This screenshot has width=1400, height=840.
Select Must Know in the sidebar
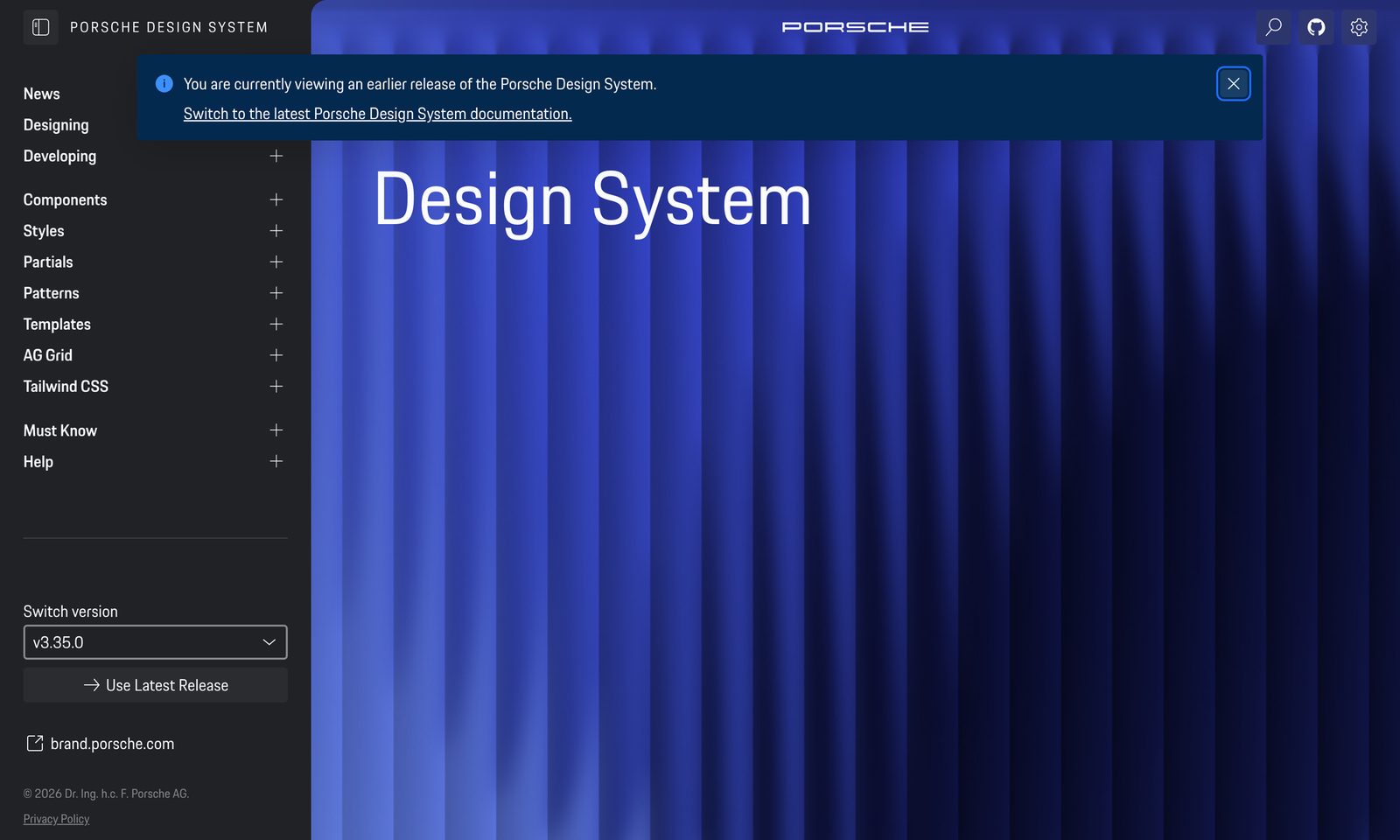point(60,430)
